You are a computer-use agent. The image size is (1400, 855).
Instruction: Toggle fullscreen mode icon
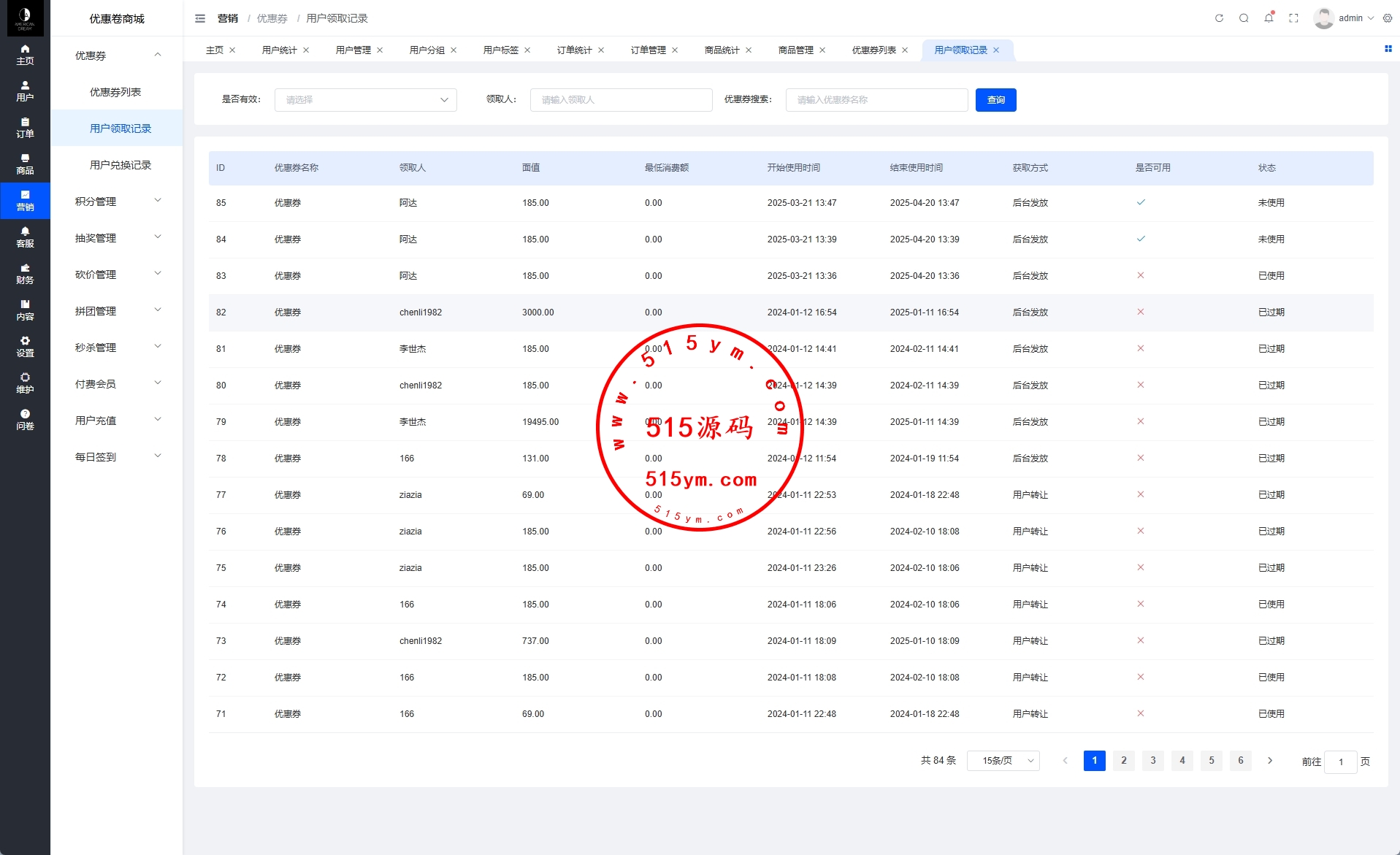tap(1293, 18)
